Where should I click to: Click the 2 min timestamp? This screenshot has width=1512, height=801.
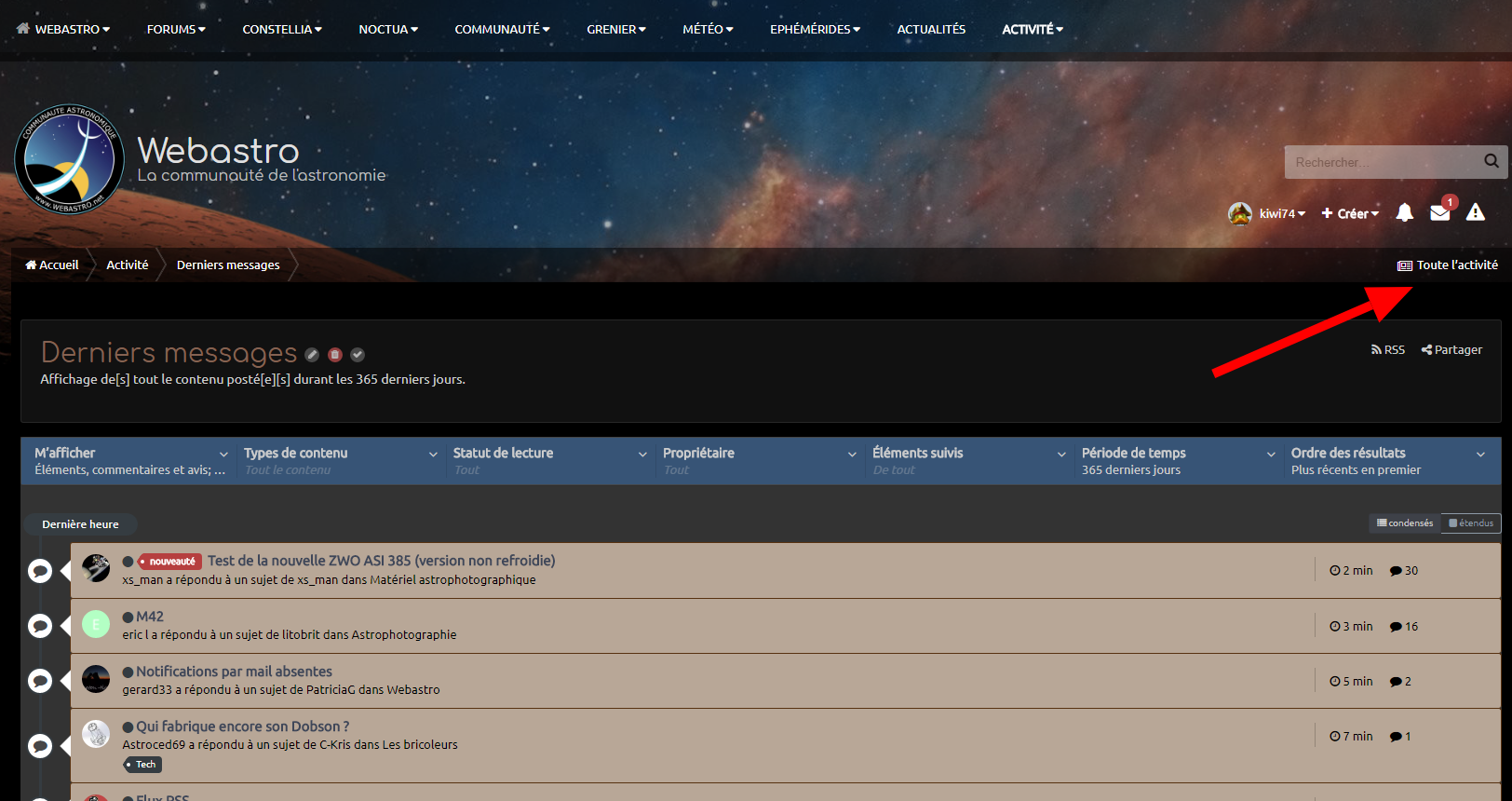[1351, 571]
